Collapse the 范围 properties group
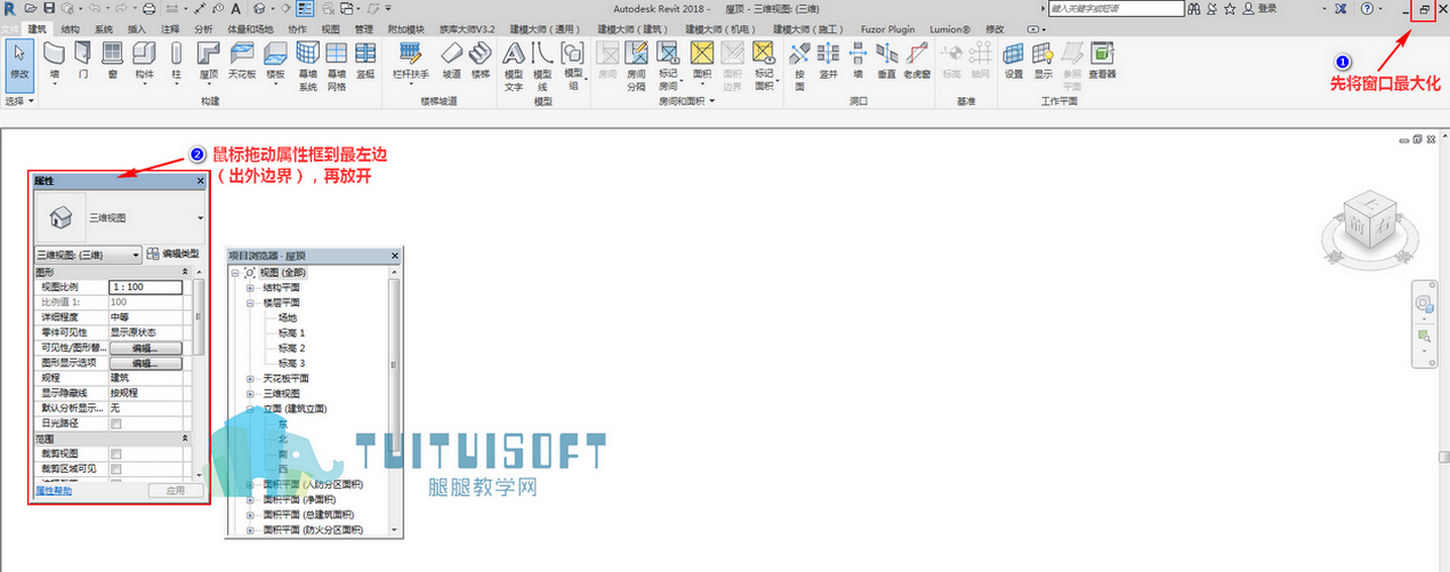The width and height of the screenshot is (1450, 572). [x=184, y=439]
